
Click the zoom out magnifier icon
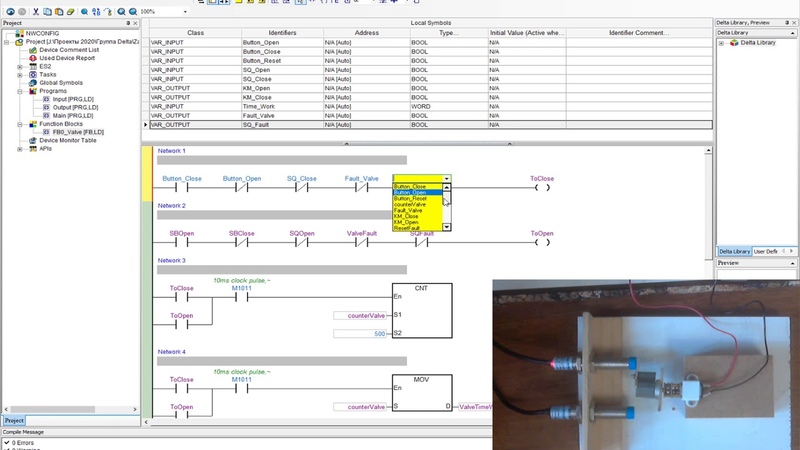pyautogui.click(x=133, y=11)
